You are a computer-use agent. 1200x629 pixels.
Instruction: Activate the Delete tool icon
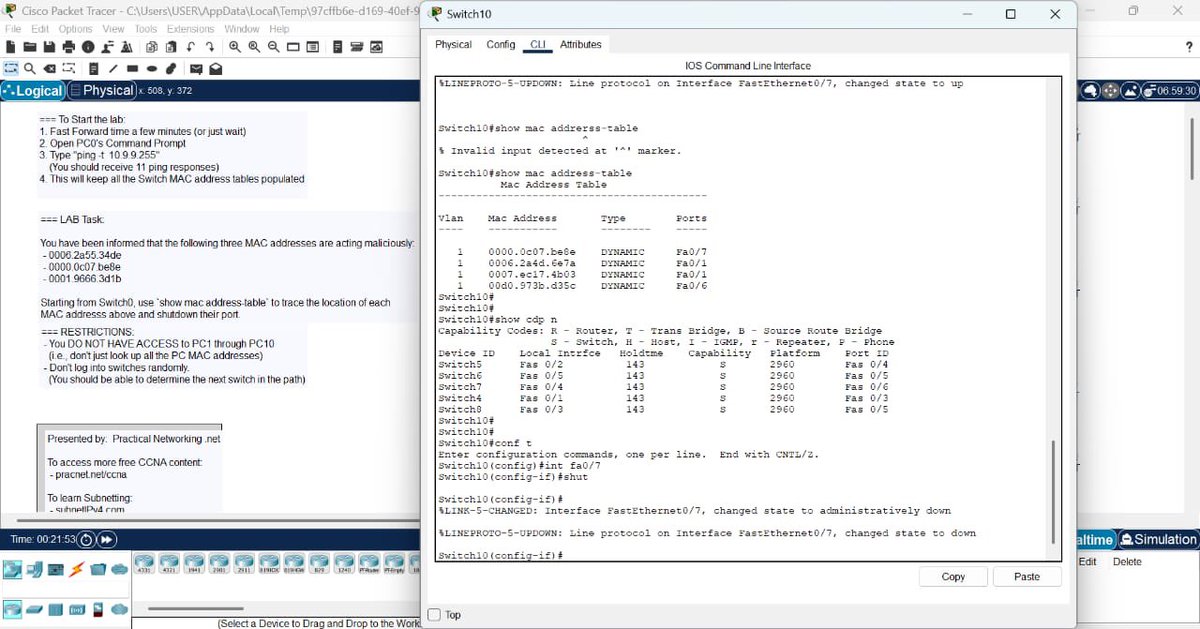click(x=49, y=69)
